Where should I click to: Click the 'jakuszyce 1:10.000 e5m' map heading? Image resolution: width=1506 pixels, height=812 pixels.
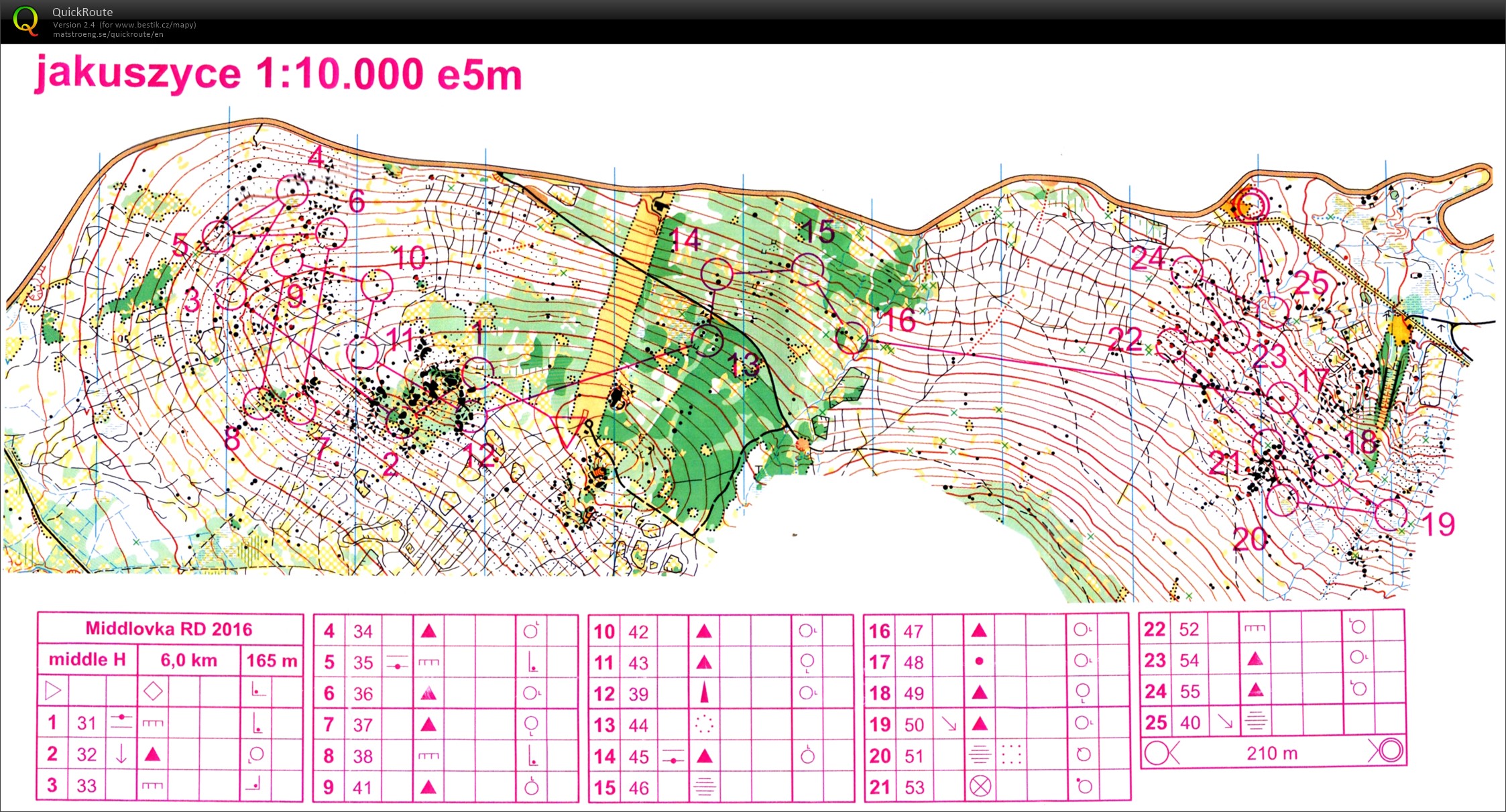pos(278,74)
